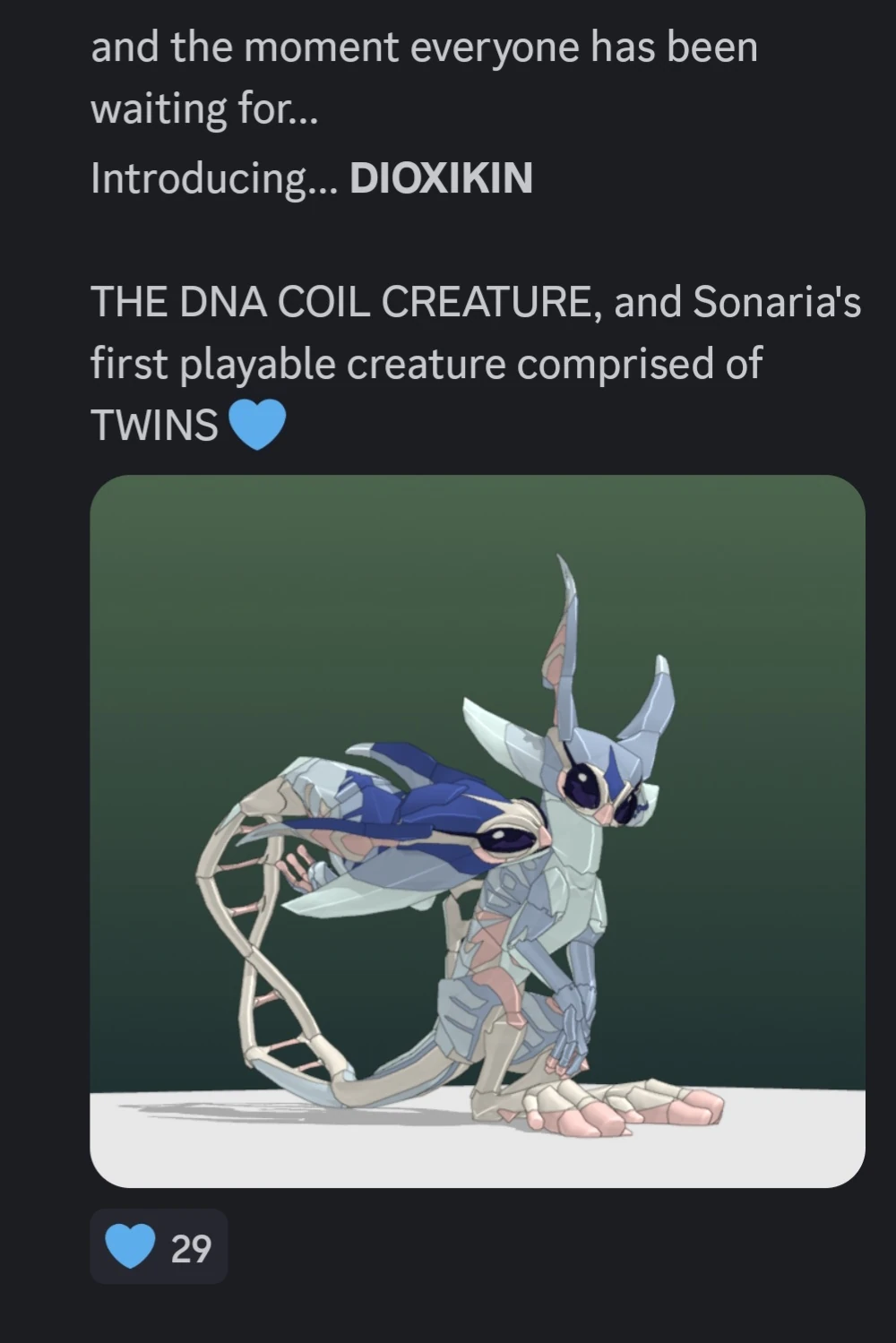This screenshot has height=1343, width=896.
Task: Click the 'first playable creature comprised of' line
Action: pyautogui.click(x=426, y=364)
